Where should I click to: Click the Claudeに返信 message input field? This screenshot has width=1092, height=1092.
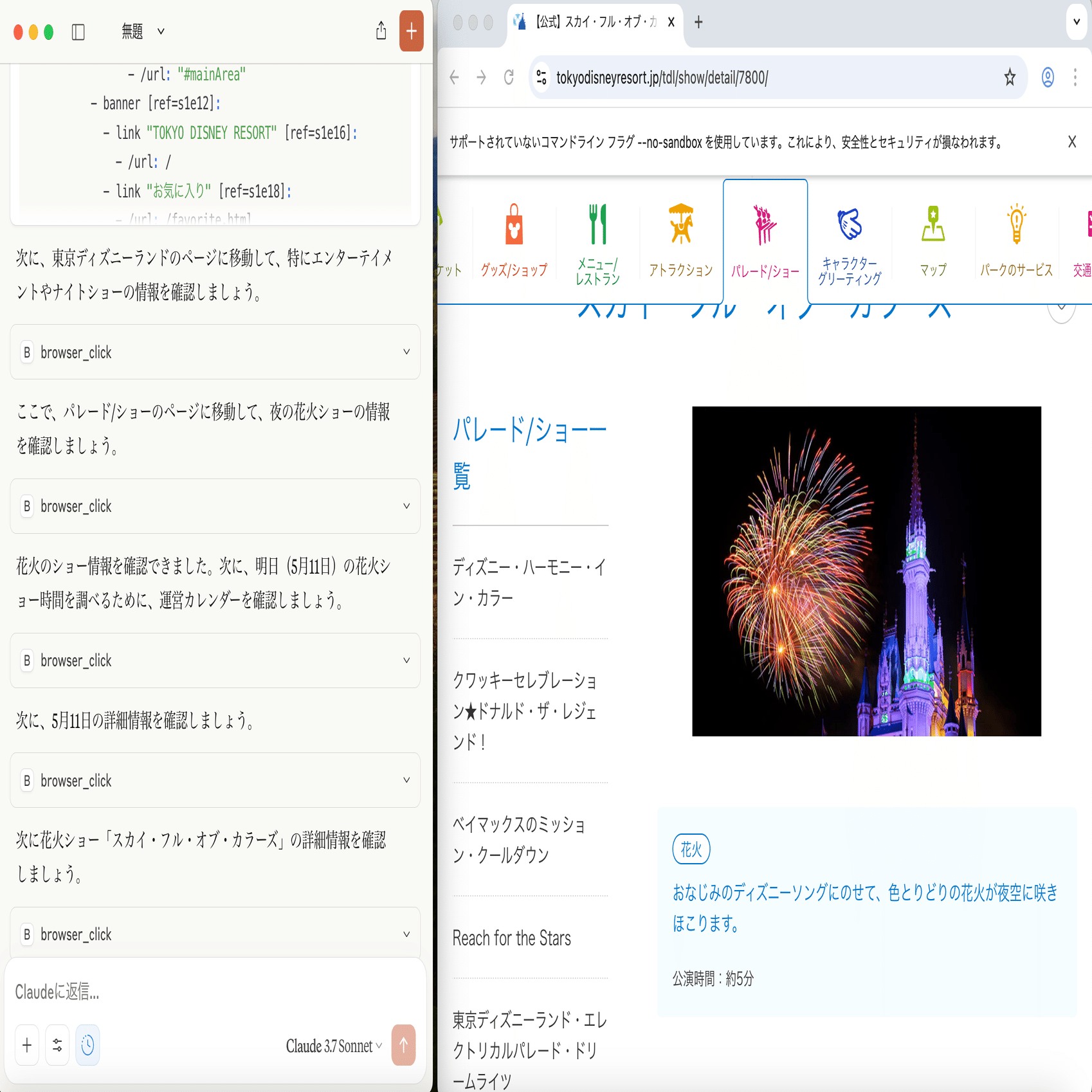(215, 992)
